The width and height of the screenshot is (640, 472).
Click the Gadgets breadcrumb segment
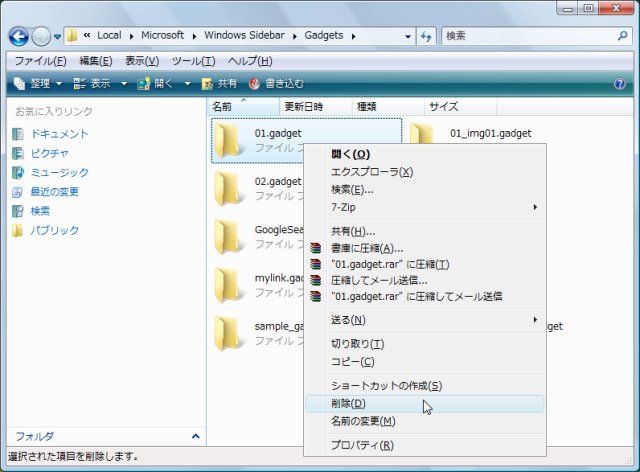click(324, 36)
